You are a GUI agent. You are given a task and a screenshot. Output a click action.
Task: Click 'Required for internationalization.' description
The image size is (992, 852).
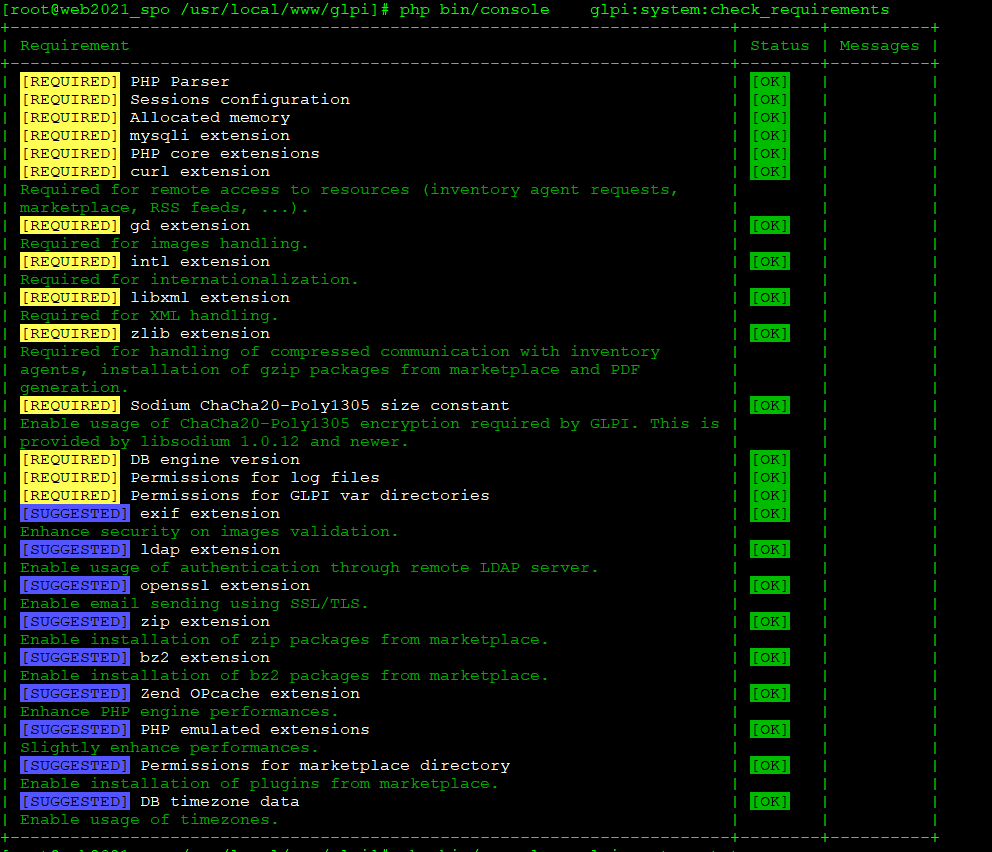coord(189,280)
